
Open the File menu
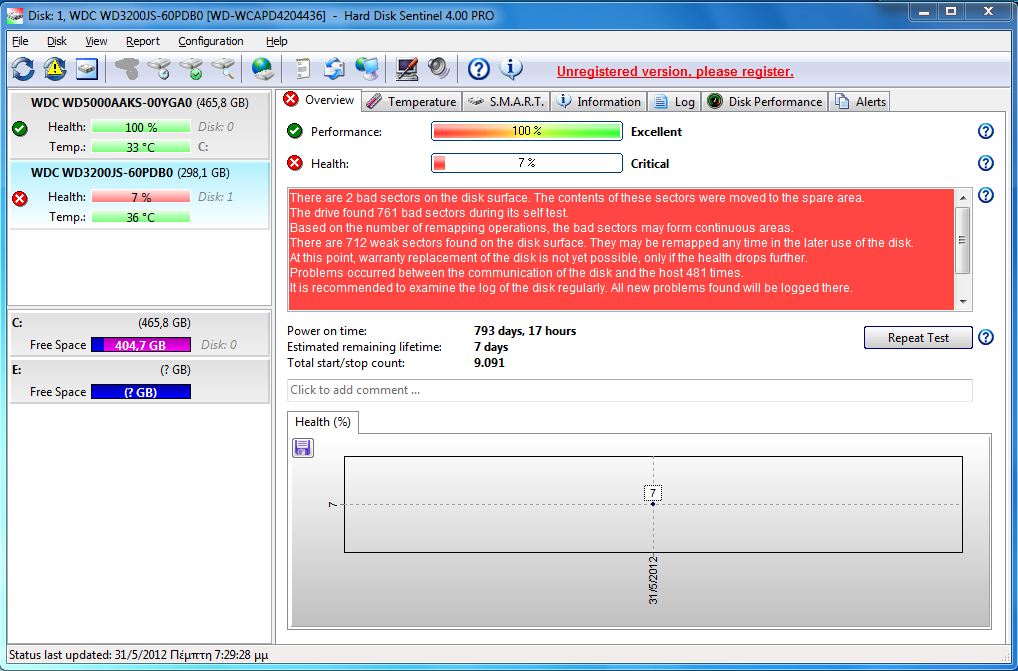pyautogui.click(x=20, y=41)
